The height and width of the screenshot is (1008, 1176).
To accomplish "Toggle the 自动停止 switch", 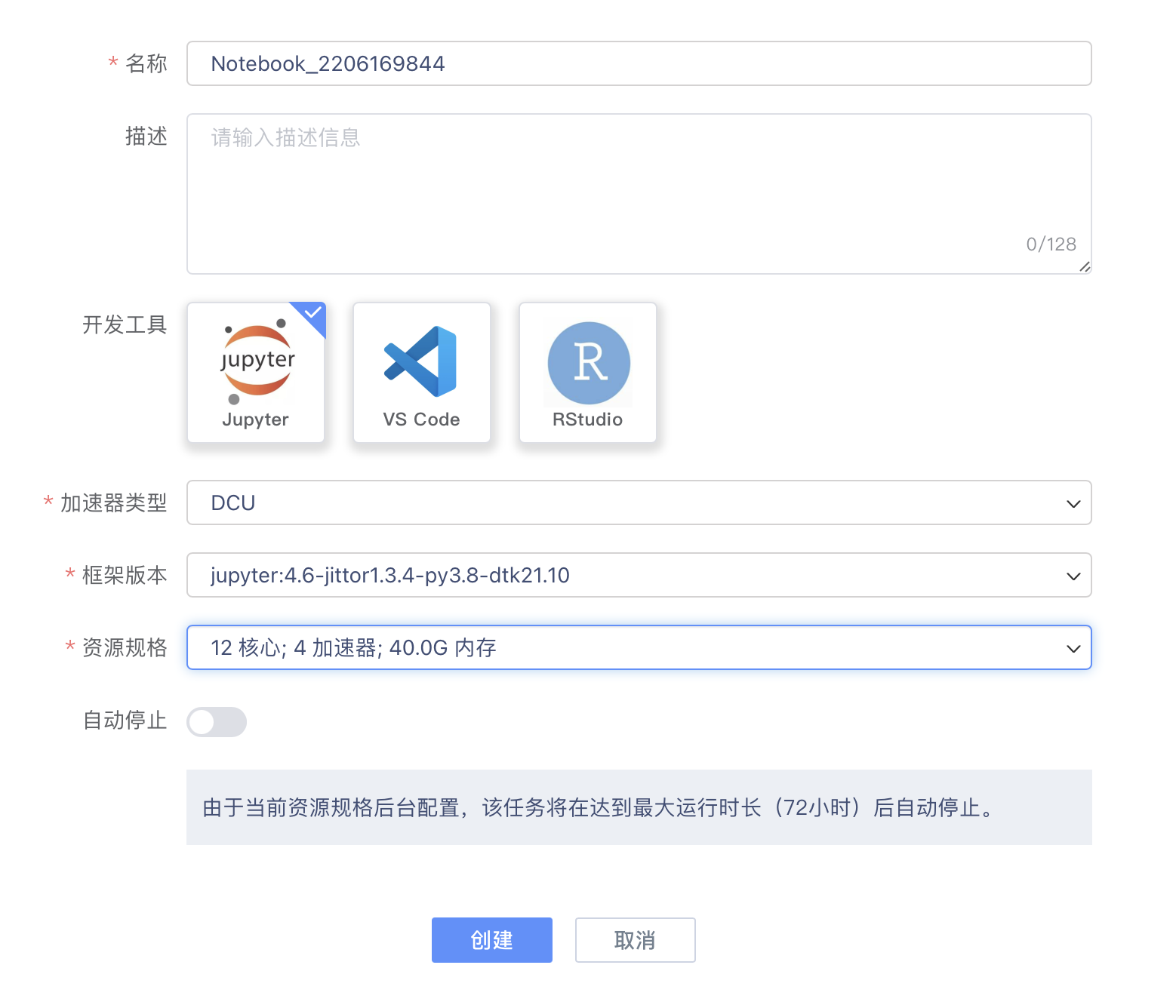I will 217,722.
